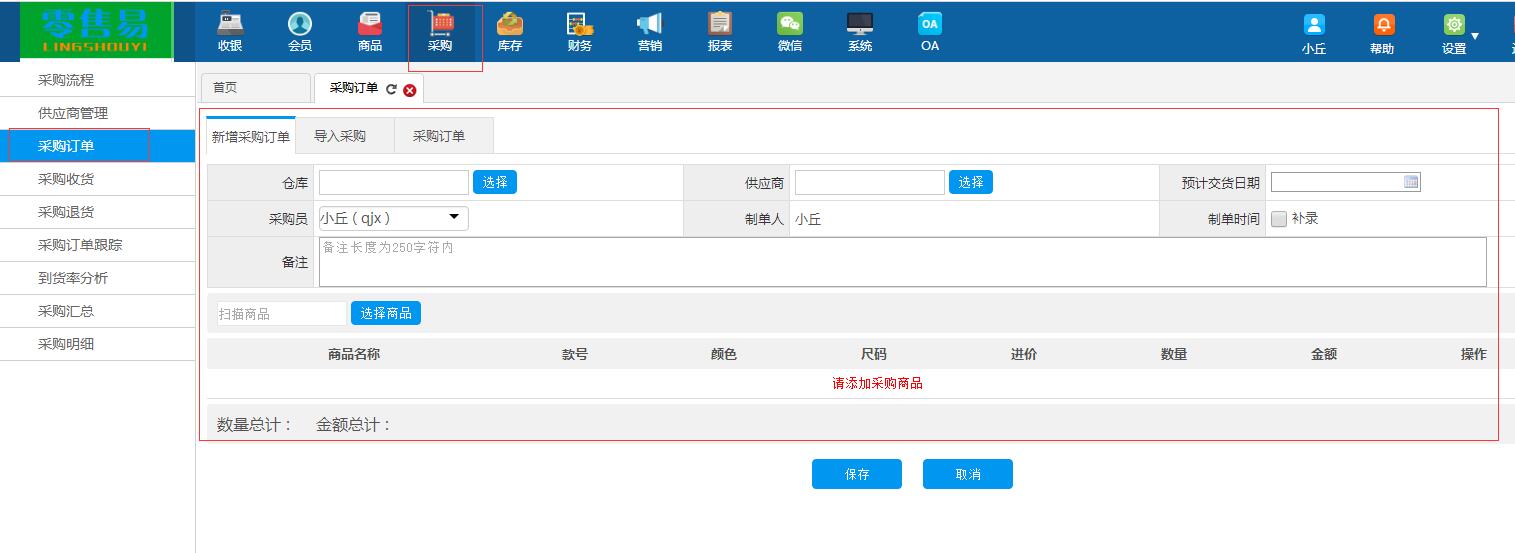Click the 请添加采购商品 message
This screenshot has width=1515, height=553.
click(877, 383)
